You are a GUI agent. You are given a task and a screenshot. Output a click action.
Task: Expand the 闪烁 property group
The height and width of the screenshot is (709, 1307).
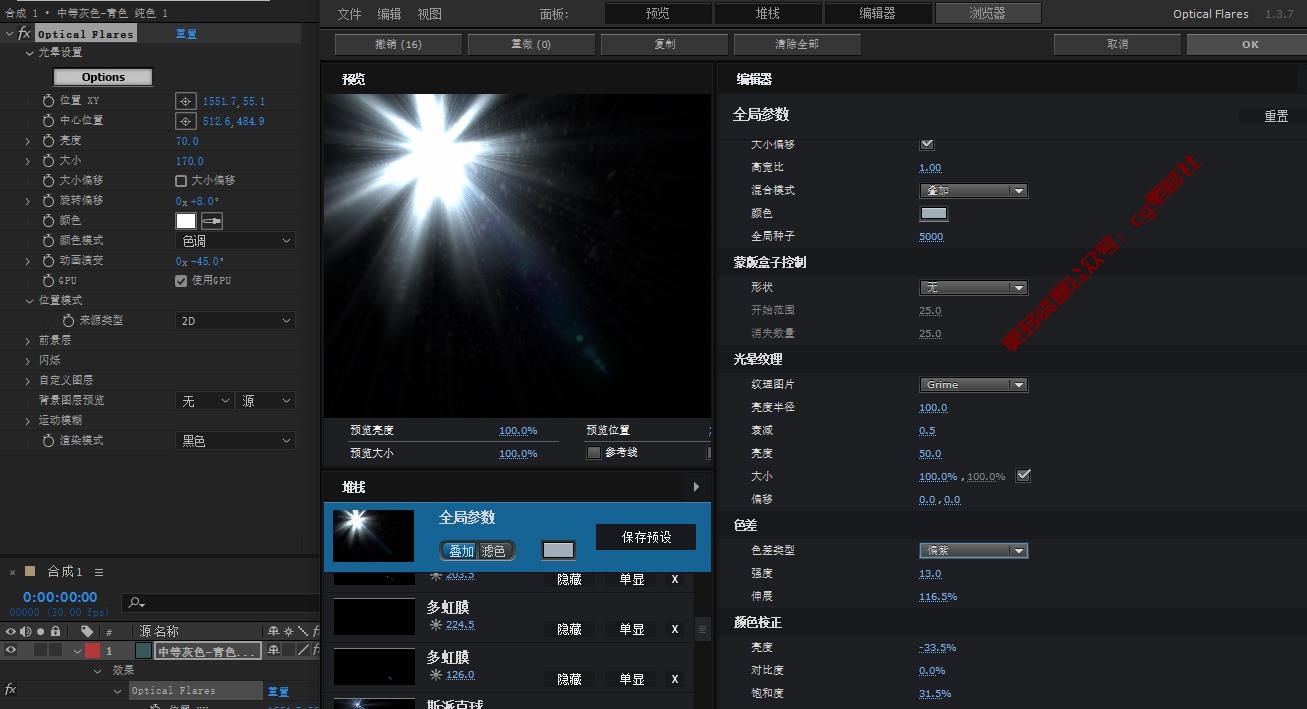pos(29,360)
